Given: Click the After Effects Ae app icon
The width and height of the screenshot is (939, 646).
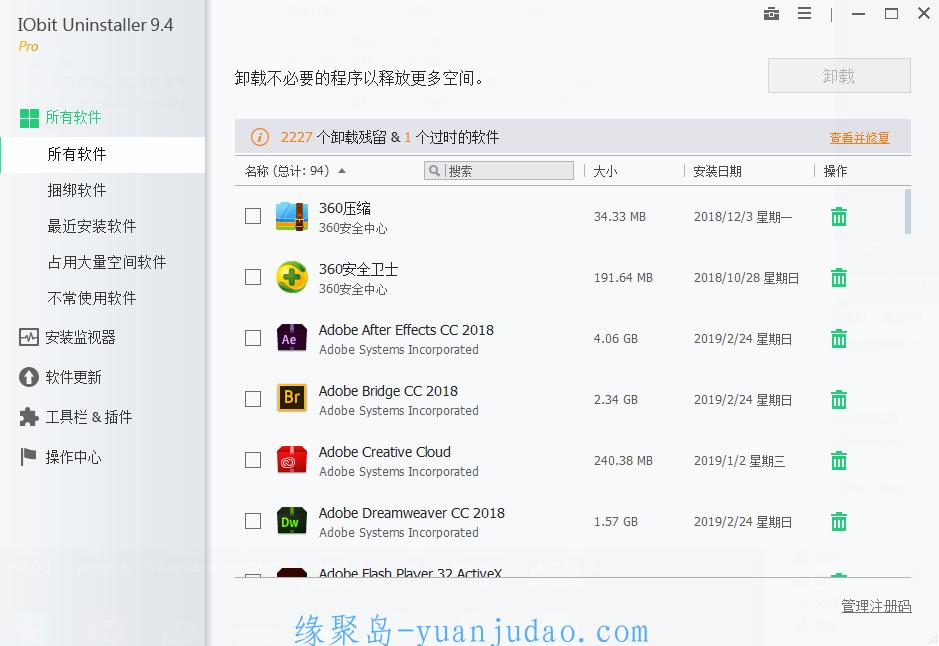Looking at the screenshot, I should (292, 338).
